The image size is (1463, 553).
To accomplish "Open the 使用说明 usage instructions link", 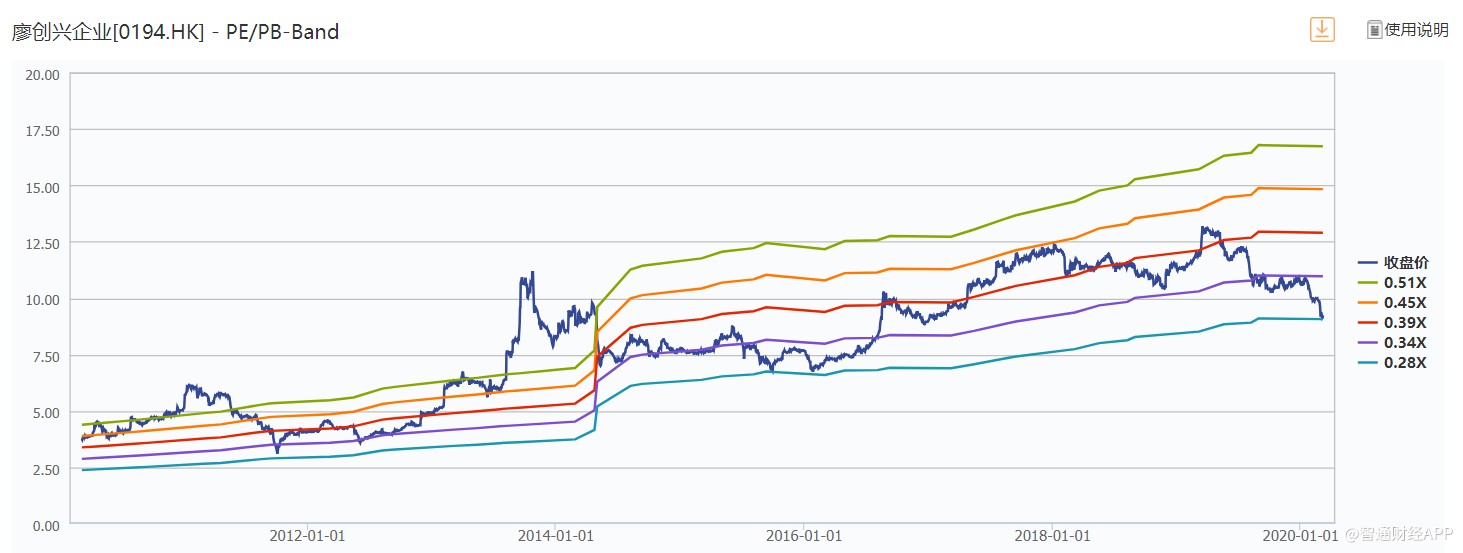I will 1416,30.
